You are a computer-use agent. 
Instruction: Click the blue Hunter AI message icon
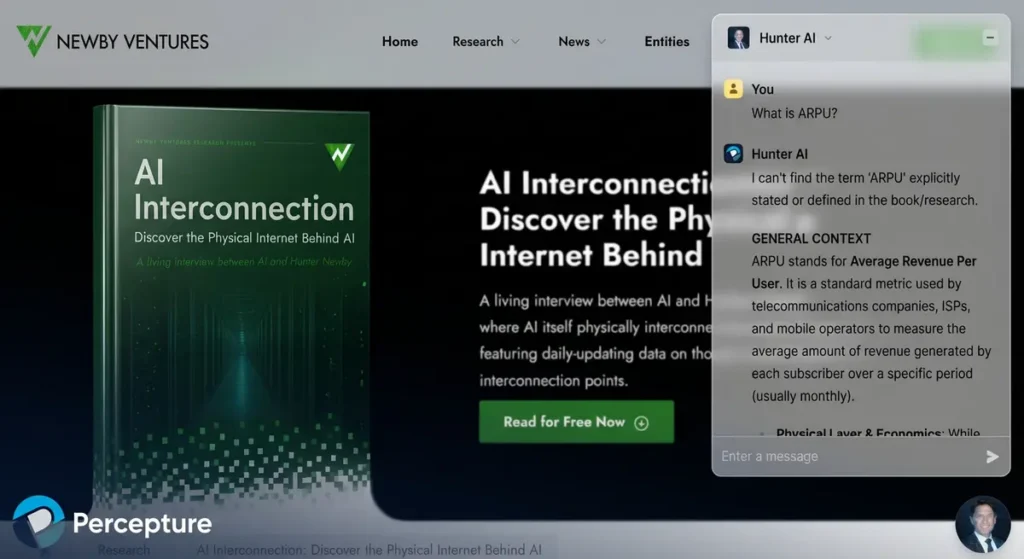734,154
